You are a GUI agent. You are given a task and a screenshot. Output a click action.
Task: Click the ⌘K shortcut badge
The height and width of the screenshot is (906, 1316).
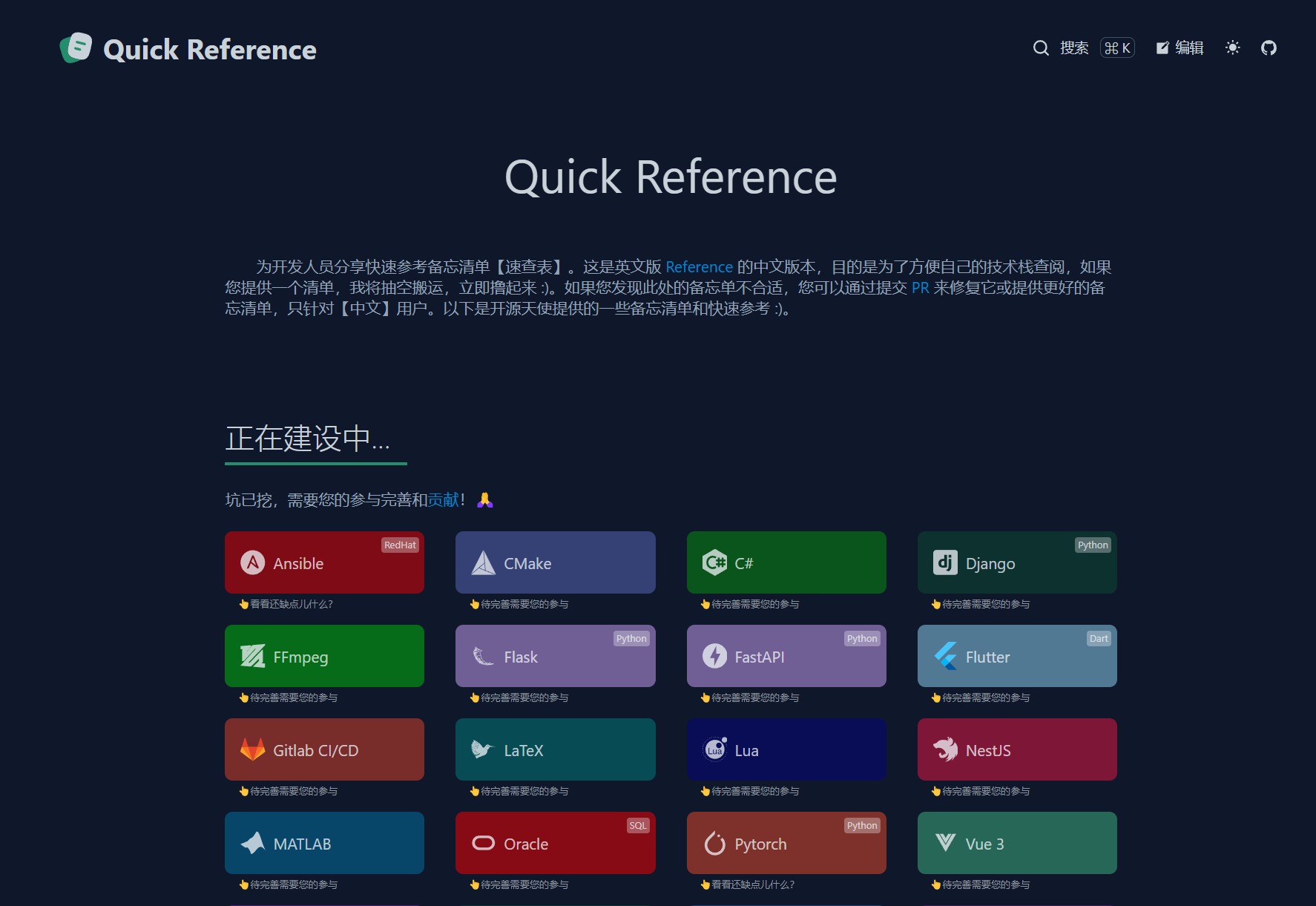1117,48
